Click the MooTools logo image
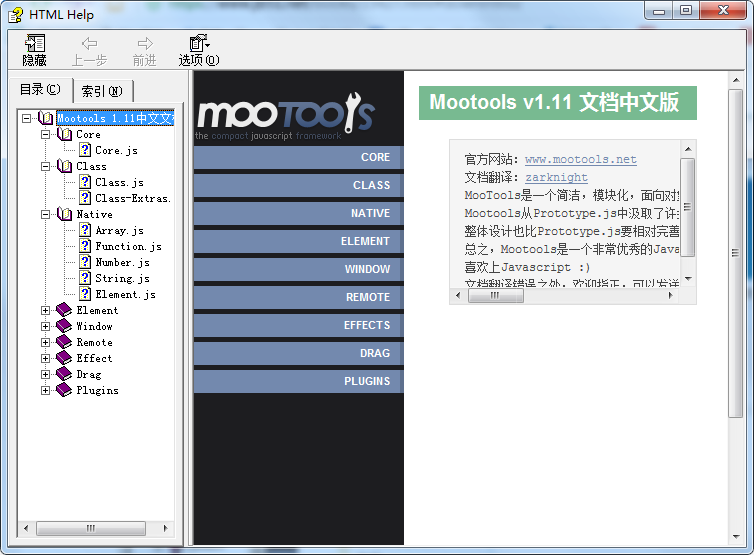Image resolution: width=754 pixels, height=555 pixels. (285, 117)
